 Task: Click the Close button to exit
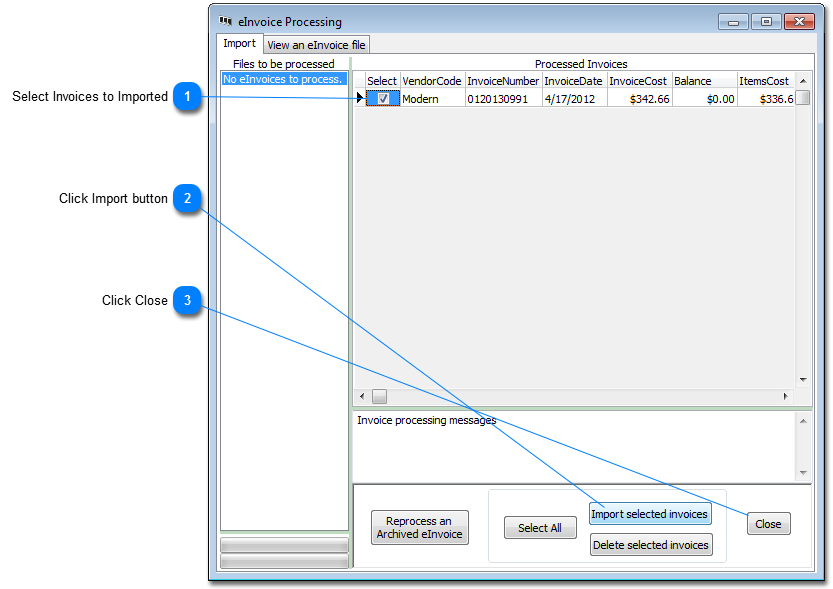(x=768, y=523)
